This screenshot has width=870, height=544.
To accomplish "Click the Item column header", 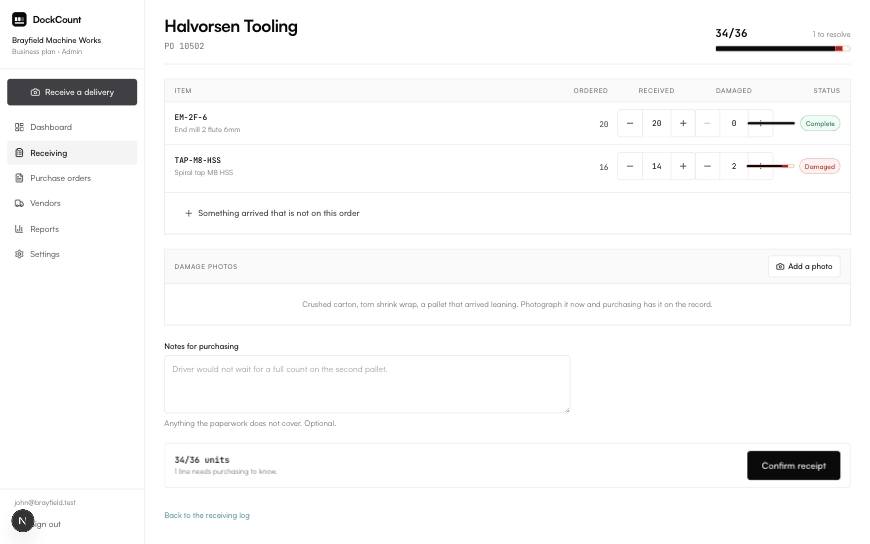I will 183,90.
